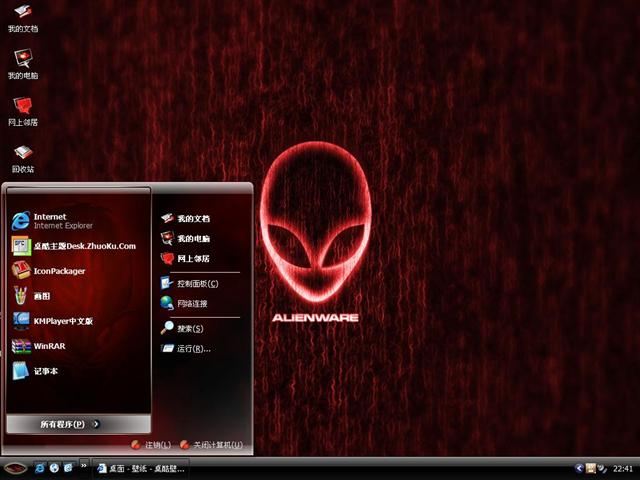Viewport: 640px width, 480px height.
Task: Open 我的文档 in start menu right pane
Action: click(202, 218)
